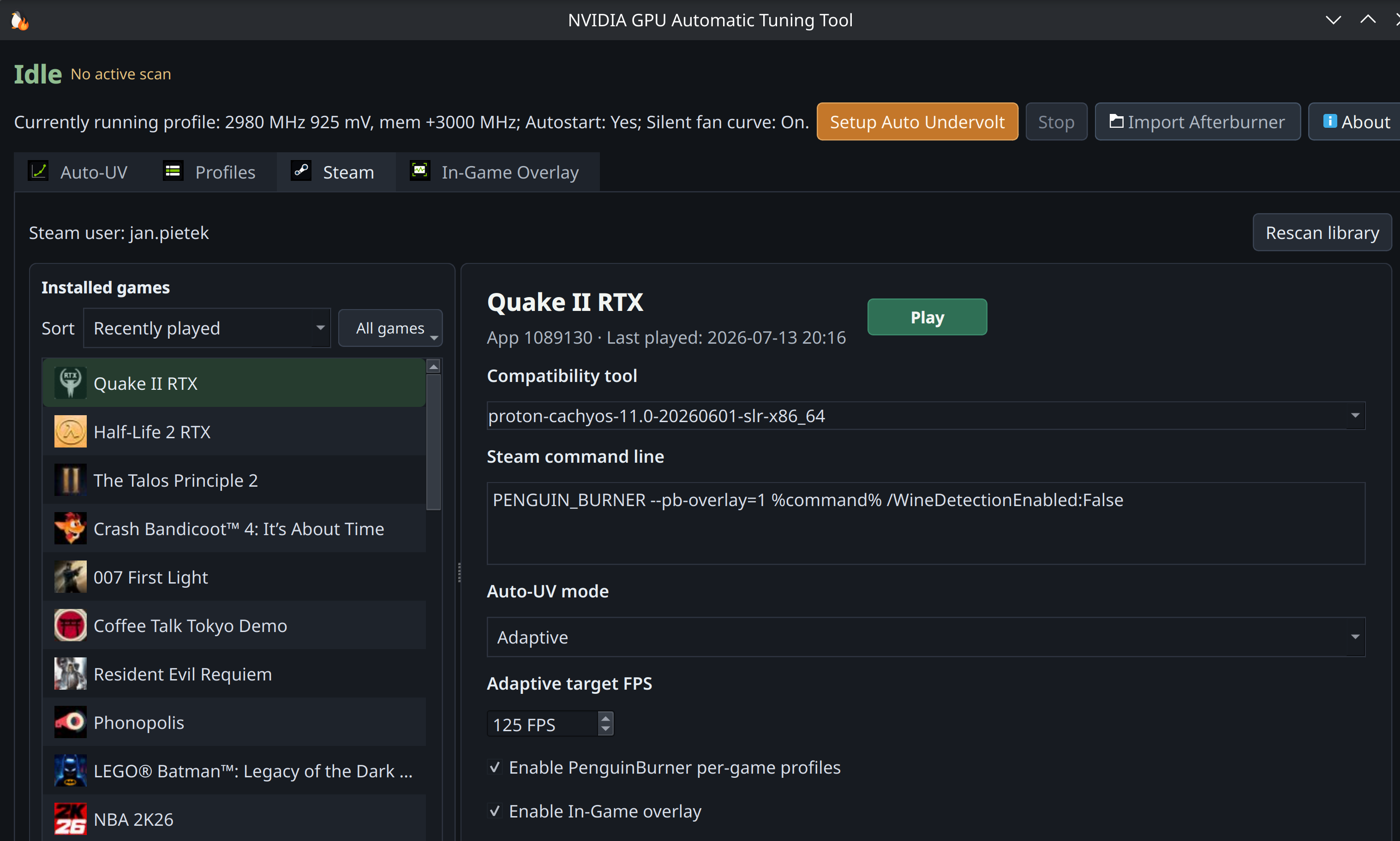Select Half-Life 2 RTX in games list
The width and height of the screenshot is (1400, 841).
pyautogui.click(x=234, y=431)
